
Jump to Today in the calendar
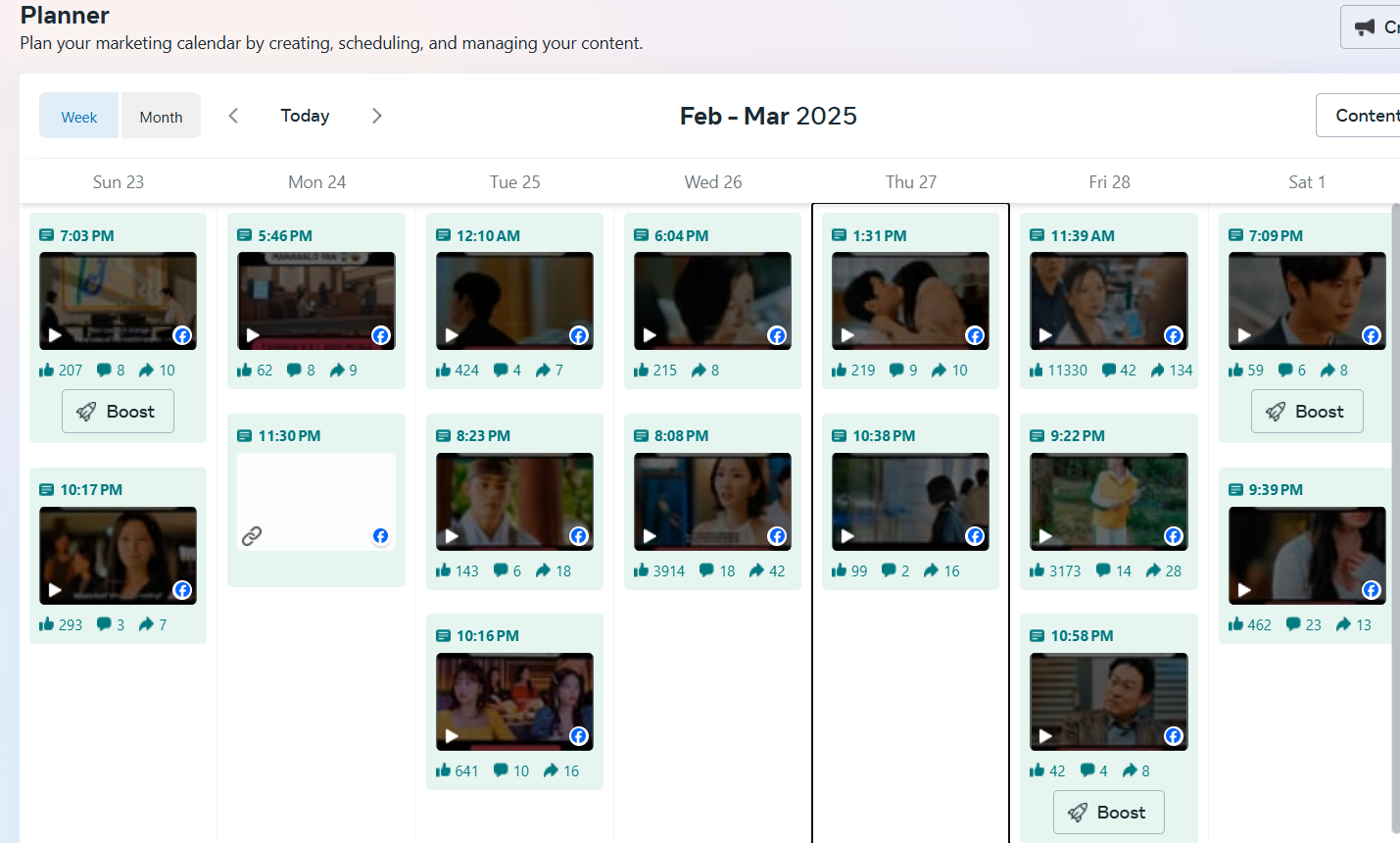click(x=305, y=116)
